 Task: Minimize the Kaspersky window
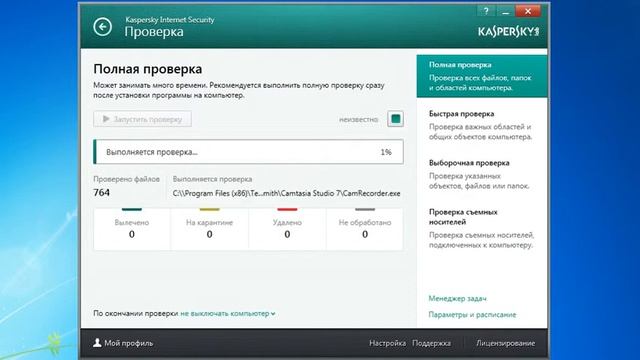tap(505, 11)
